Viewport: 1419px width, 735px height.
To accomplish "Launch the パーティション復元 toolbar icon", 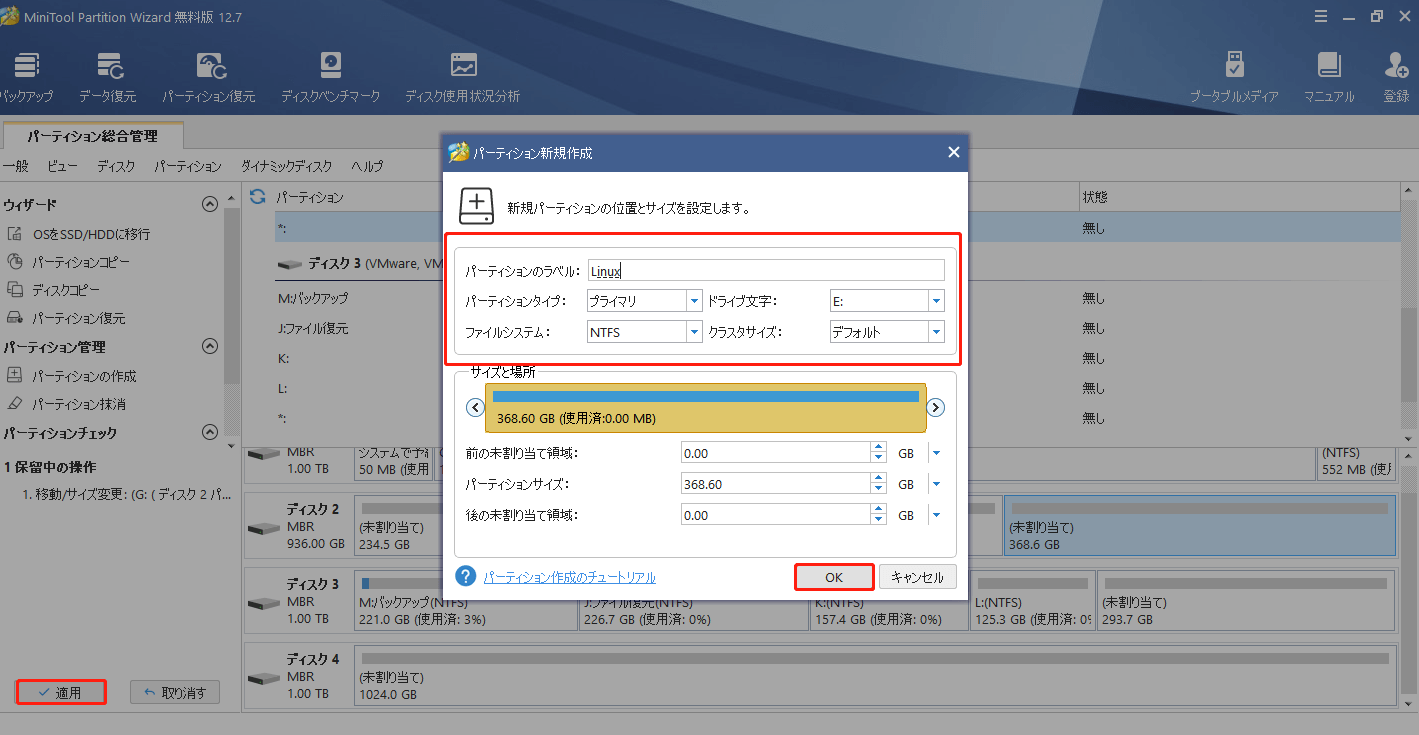I will pos(209,67).
